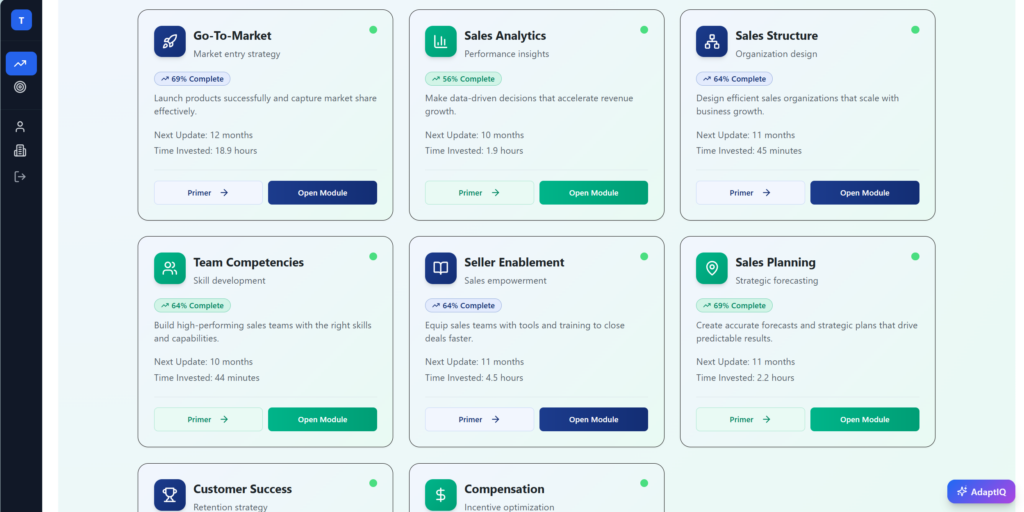Viewport: 1024px width, 512px height.
Task: View the Seller Enablement Primer
Action: 479,419
